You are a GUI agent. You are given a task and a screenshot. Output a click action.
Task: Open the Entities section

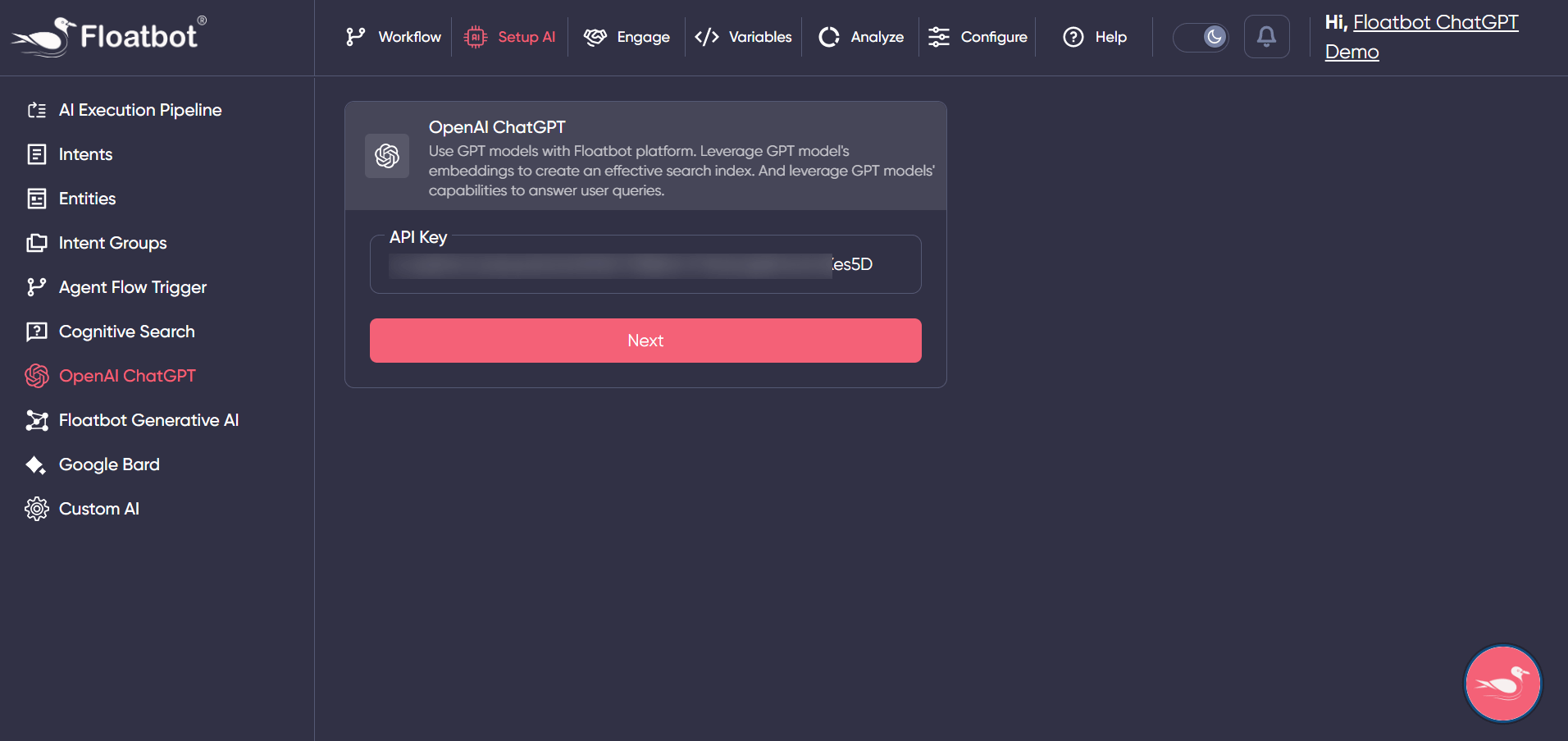click(87, 199)
